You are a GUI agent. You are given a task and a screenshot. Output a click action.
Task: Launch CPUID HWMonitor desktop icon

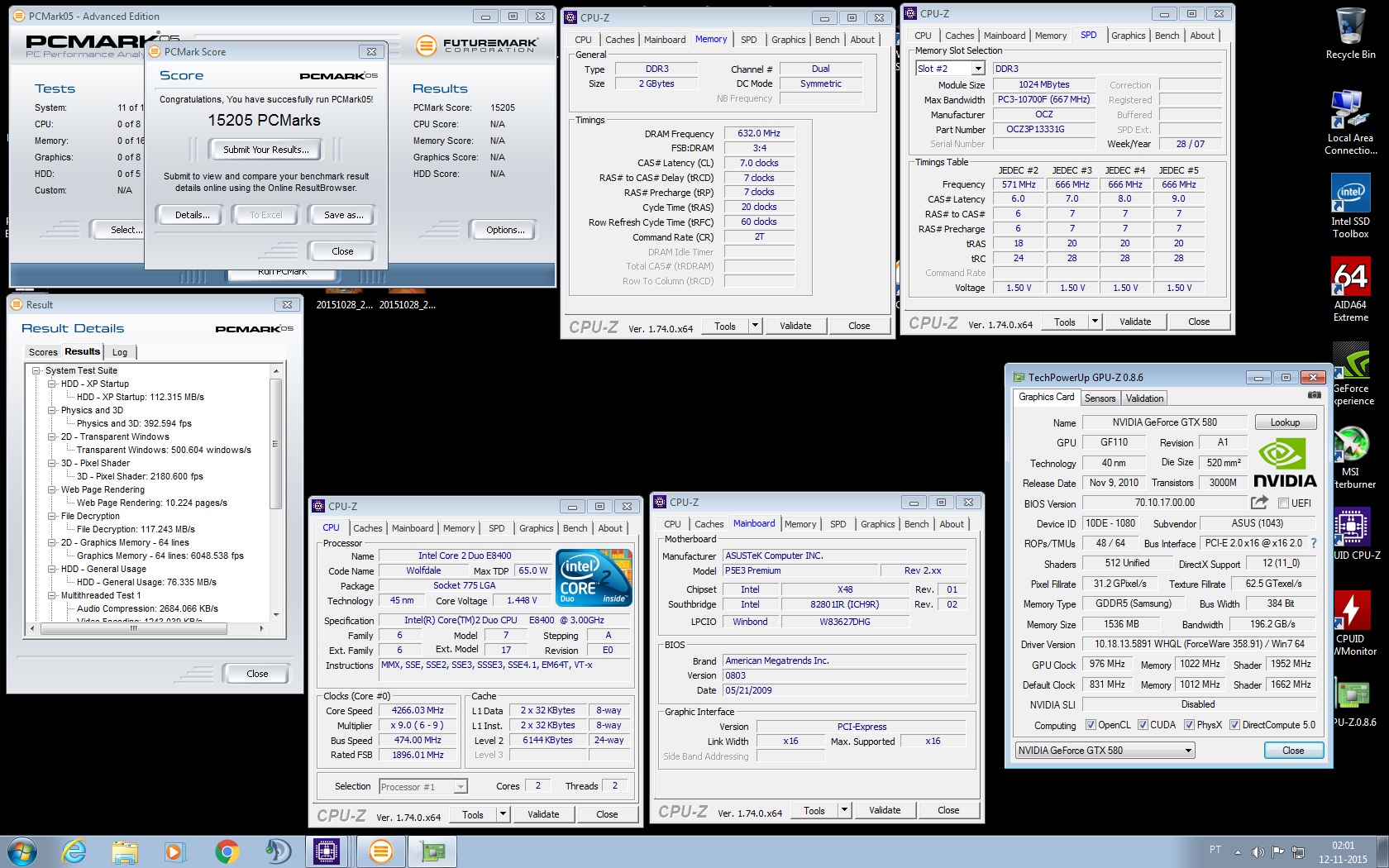point(1353,623)
